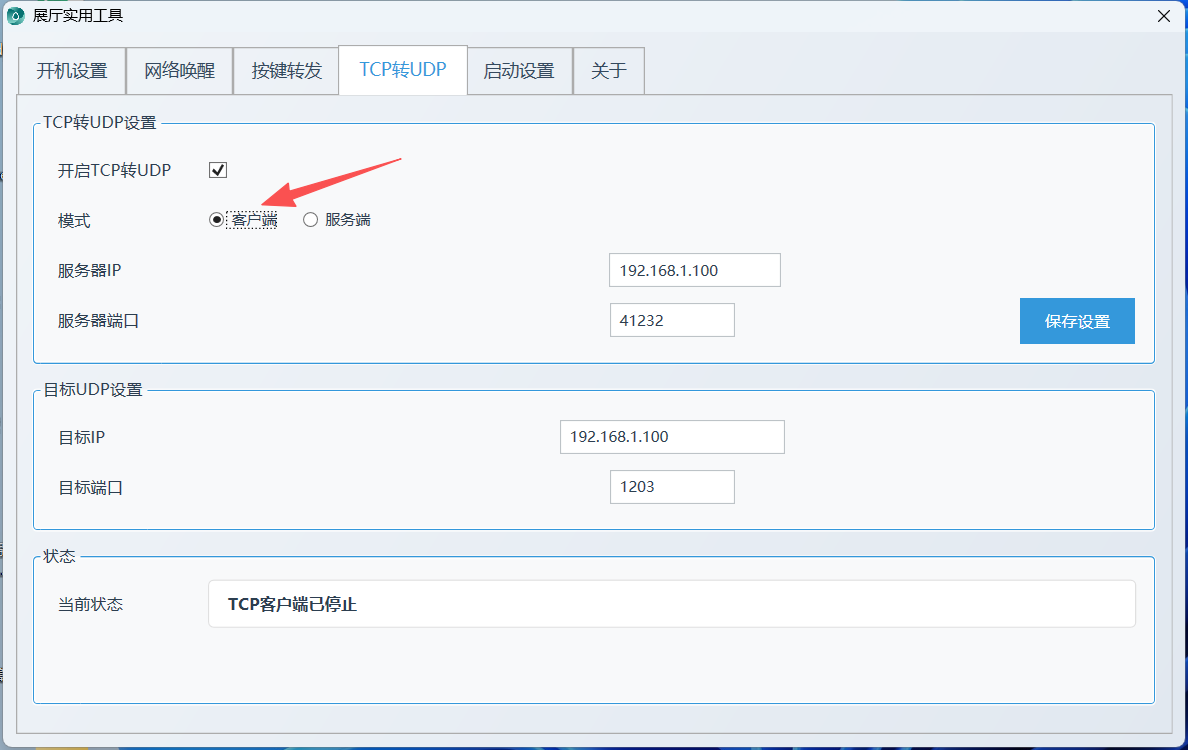Click the 当前状态 label
This screenshot has width=1188, height=750.
(90, 604)
